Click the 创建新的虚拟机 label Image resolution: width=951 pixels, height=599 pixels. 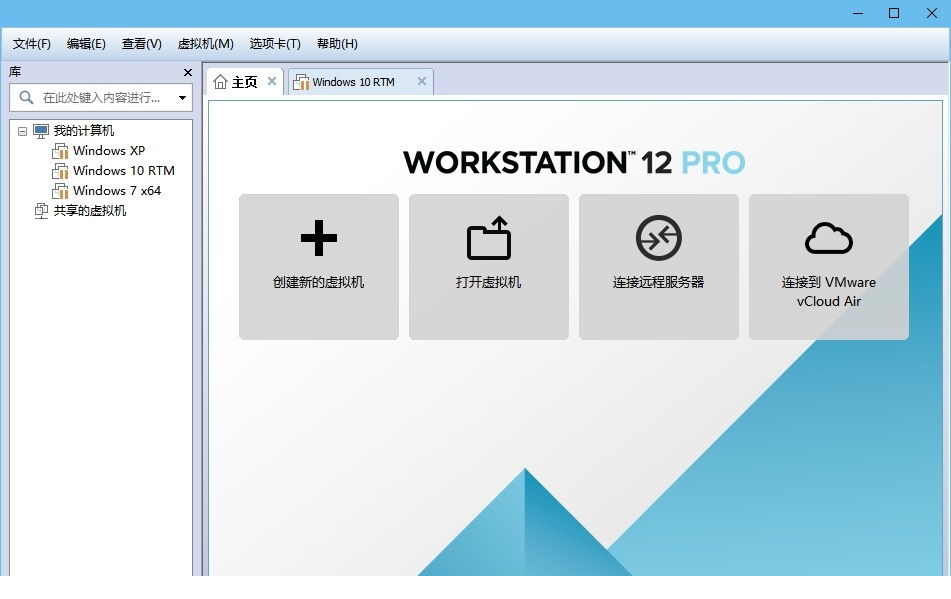click(318, 282)
